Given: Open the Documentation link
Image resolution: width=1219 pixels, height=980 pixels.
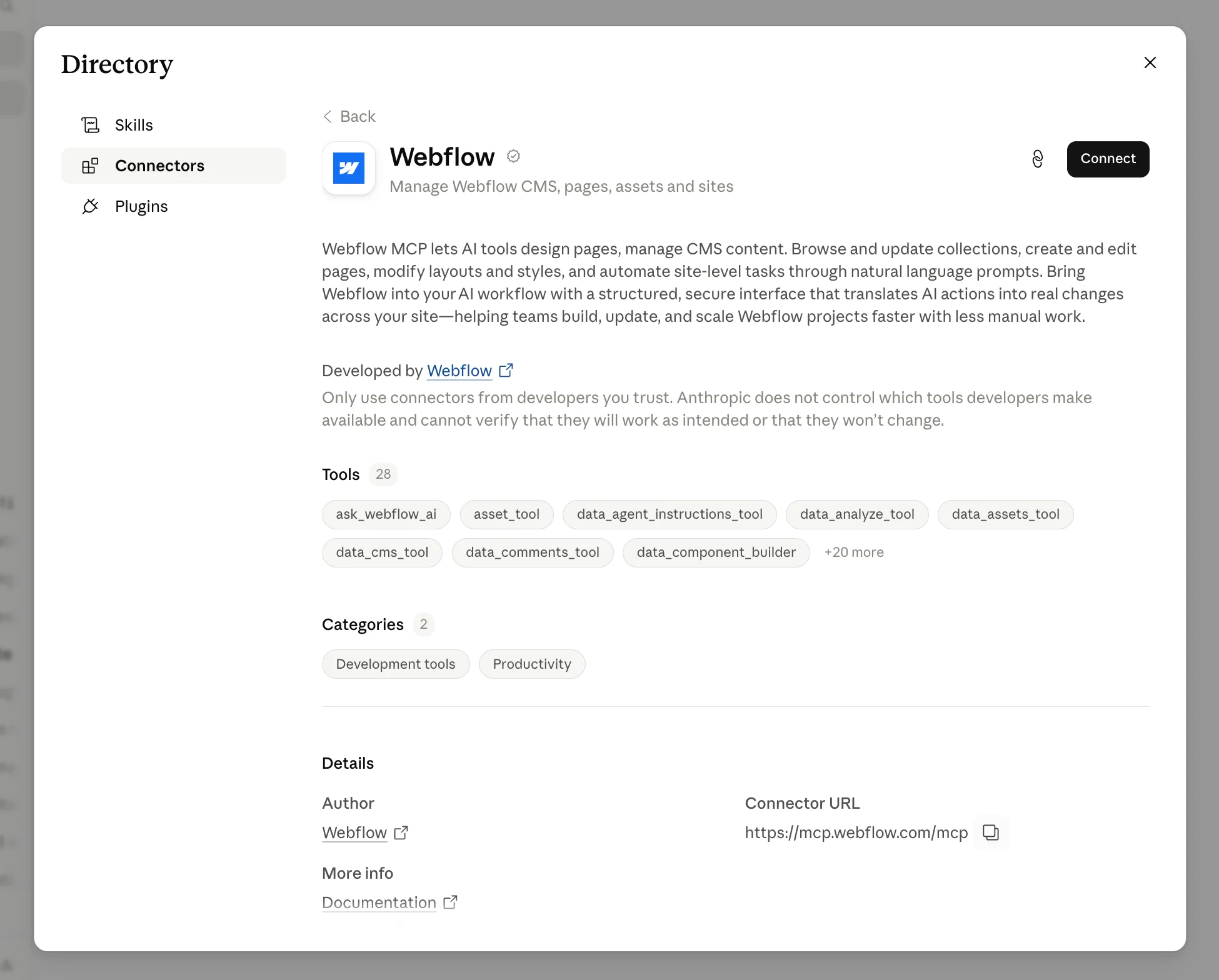Looking at the screenshot, I should coord(379,902).
